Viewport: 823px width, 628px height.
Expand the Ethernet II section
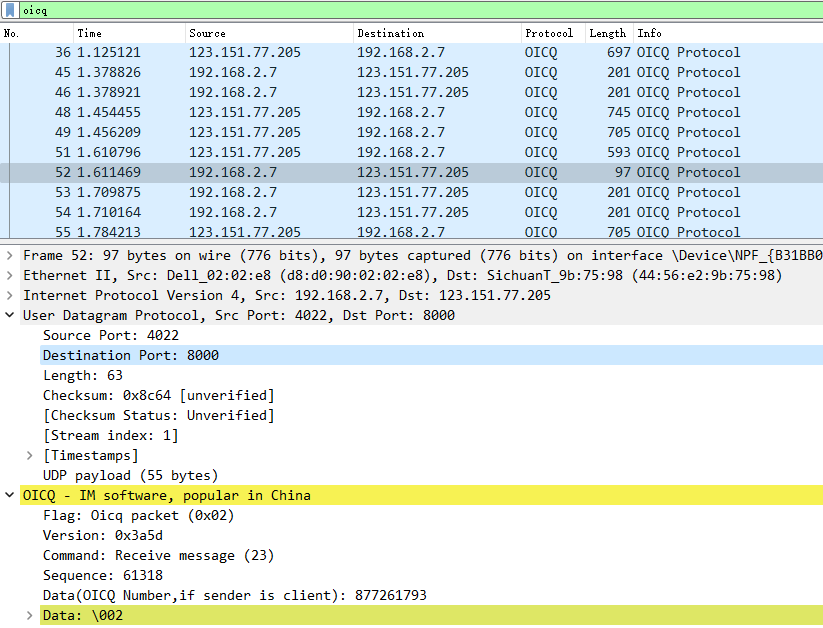coord(10,275)
